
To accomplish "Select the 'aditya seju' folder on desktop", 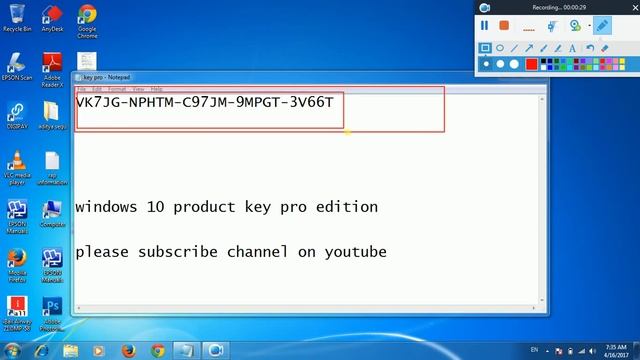I will [x=52, y=115].
